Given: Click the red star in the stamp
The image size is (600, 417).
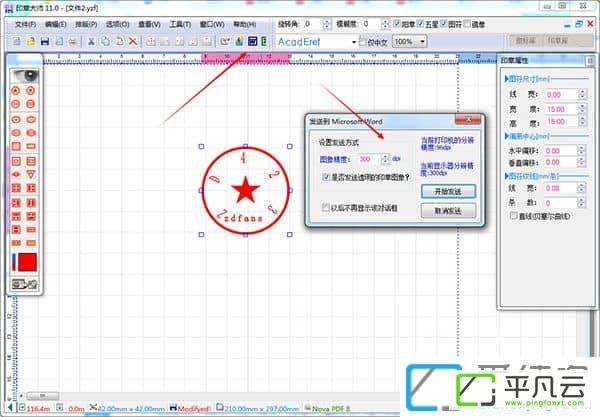Looking at the screenshot, I should 246,190.
